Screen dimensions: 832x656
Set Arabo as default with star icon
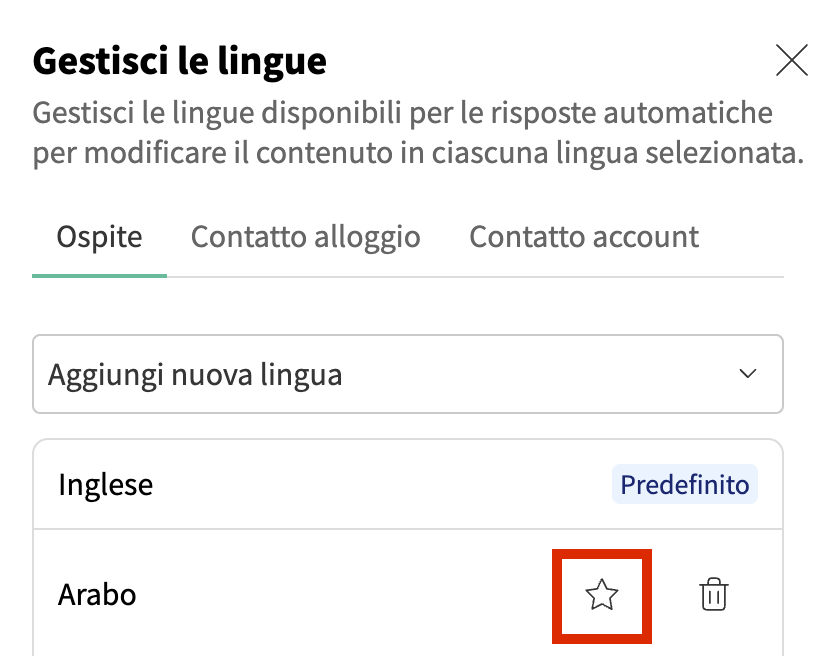[602, 596]
